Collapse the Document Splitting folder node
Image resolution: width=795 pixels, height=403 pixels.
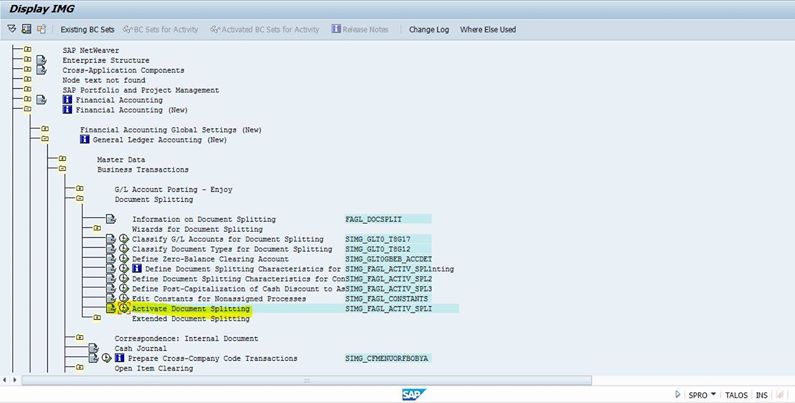click(80, 198)
